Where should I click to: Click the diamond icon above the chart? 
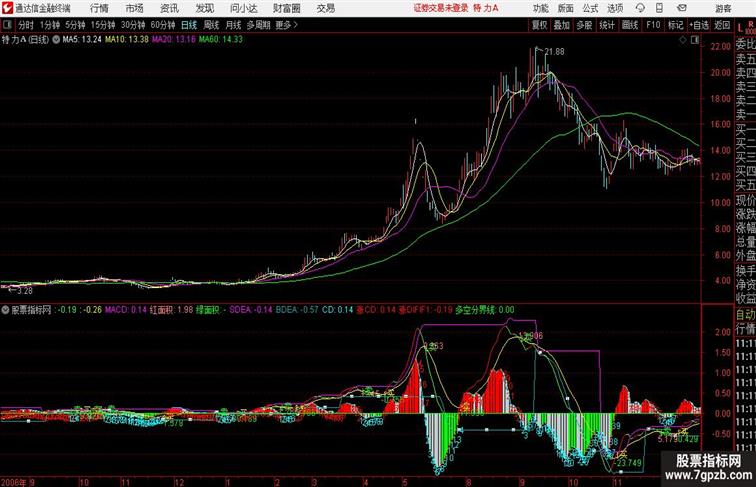(683, 41)
